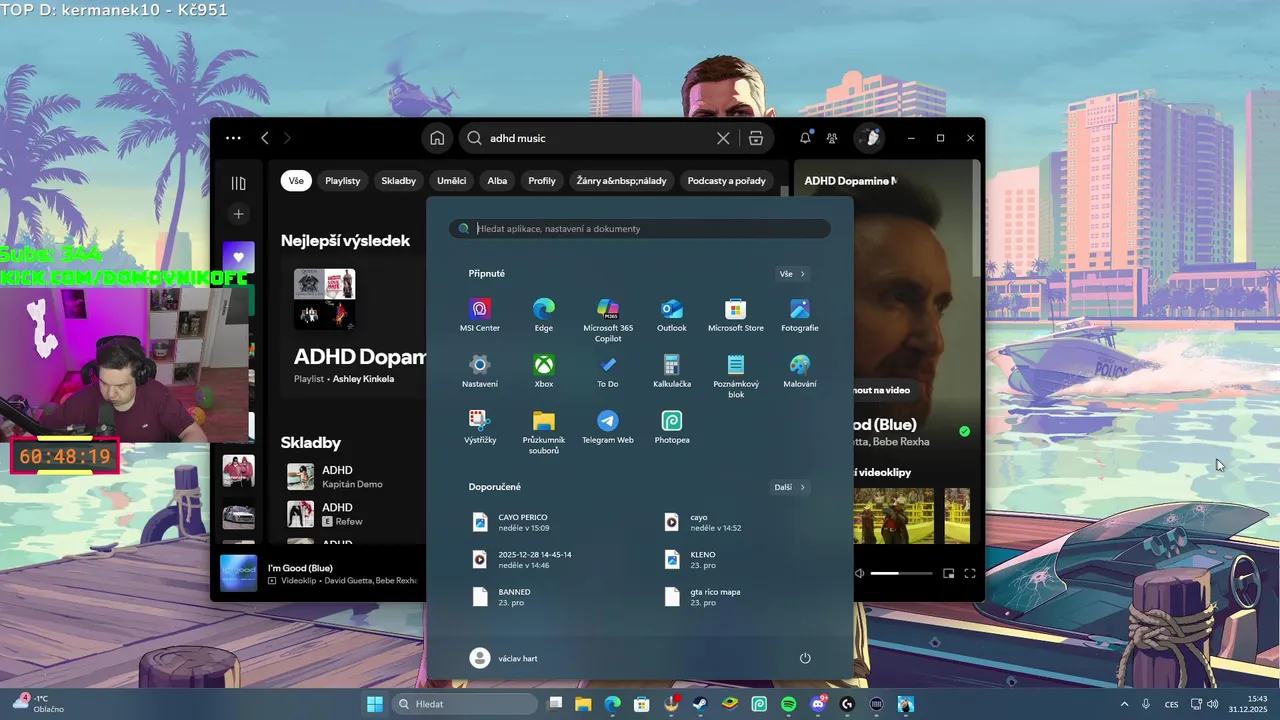Open the To Do app
The width and height of the screenshot is (1280, 720).
[608, 371]
